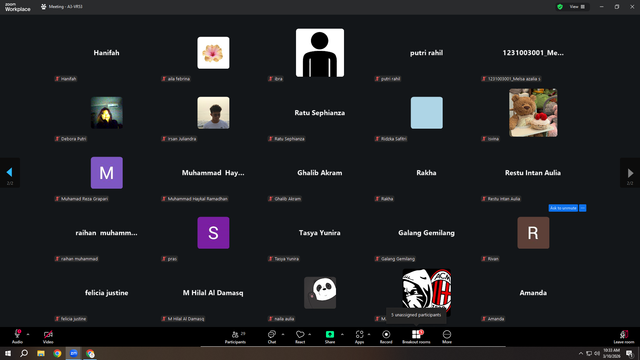Select the purple M avatar of Muhamad Reza
Image resolution: width=640 pixels, height=360 pixels.
[107, 173]
